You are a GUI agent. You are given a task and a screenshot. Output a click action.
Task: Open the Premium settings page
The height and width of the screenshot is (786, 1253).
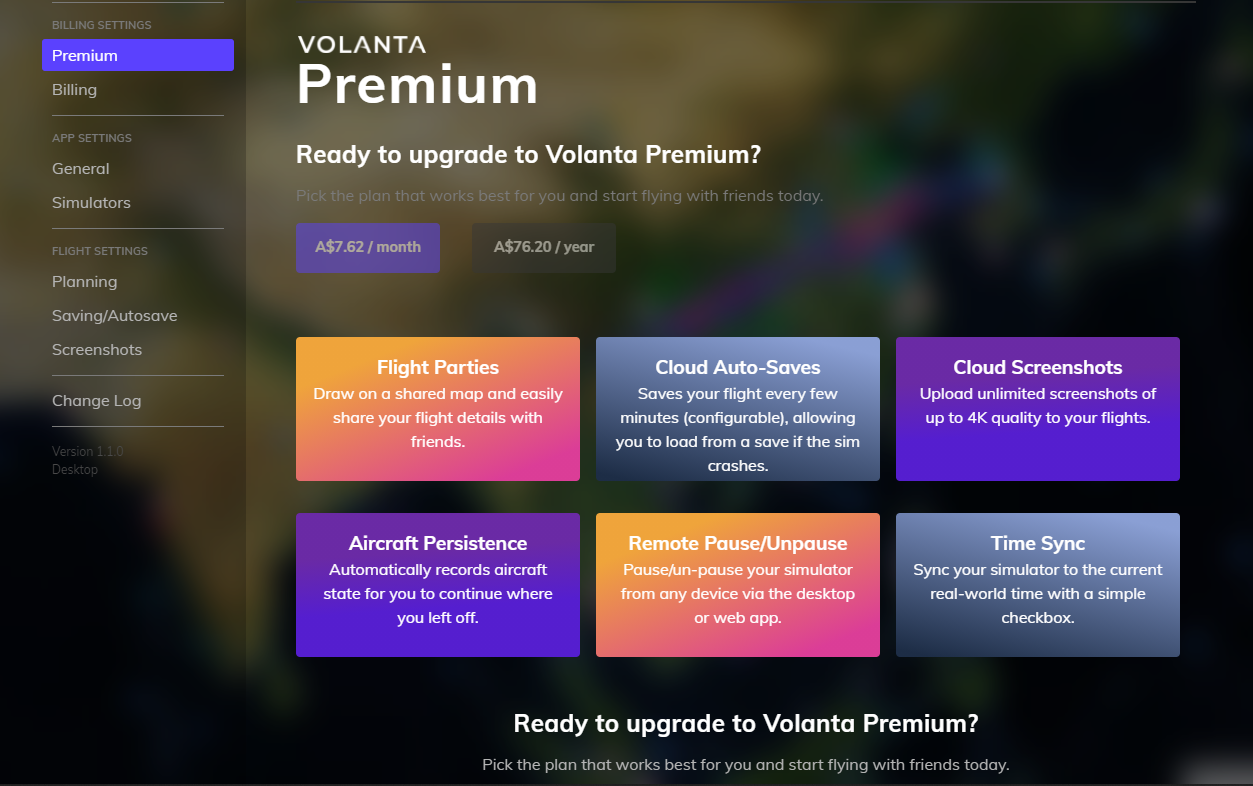pyautogui.click(x=137, y=56)
